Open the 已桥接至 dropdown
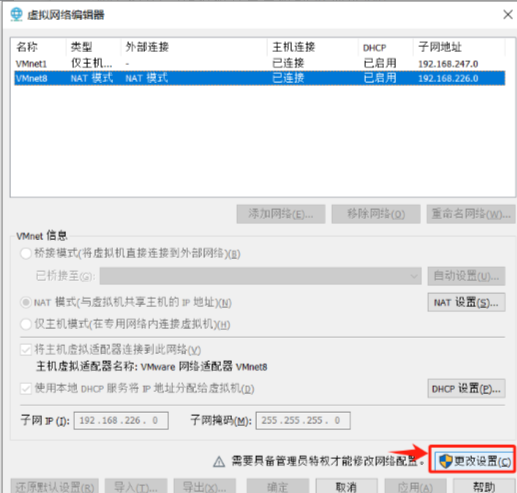The image size is (517, 493). click(260, 276)
